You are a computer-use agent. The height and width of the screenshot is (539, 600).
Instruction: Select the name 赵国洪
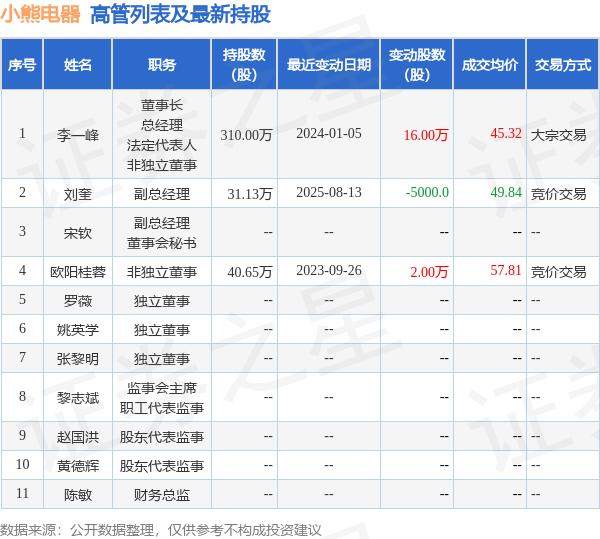(x=78, y=437)
